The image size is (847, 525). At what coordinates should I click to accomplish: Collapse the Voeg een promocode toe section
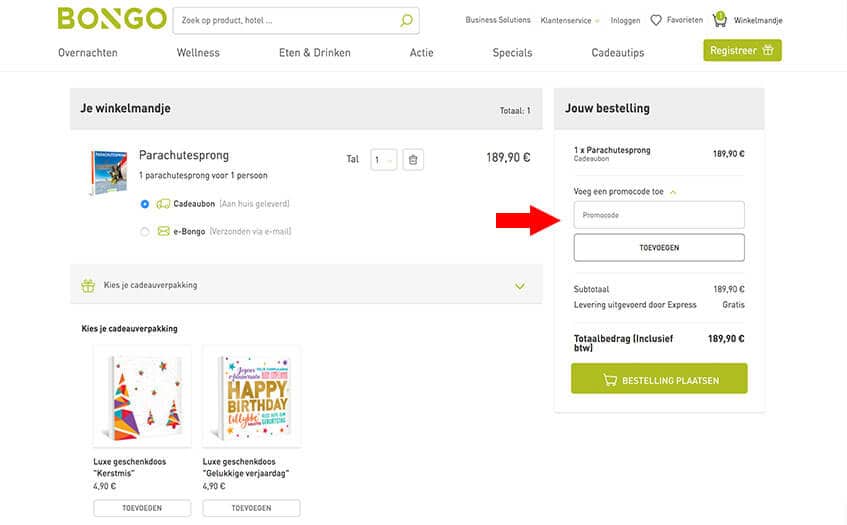coord(673,191)
